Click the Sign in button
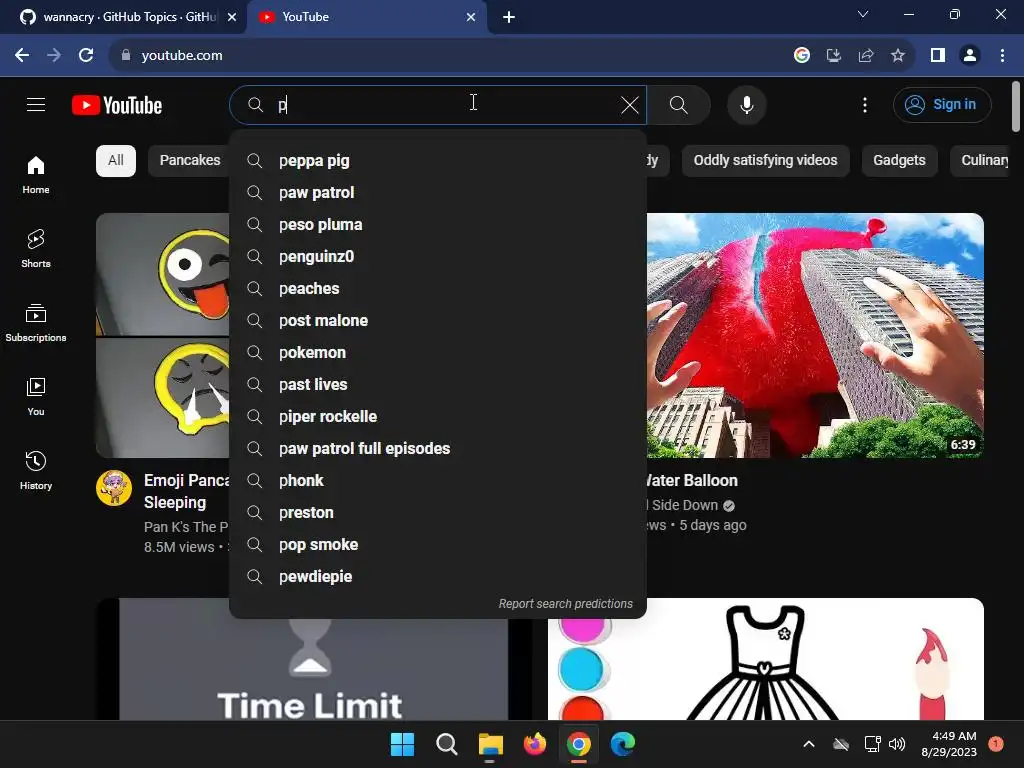 (942, 104)
